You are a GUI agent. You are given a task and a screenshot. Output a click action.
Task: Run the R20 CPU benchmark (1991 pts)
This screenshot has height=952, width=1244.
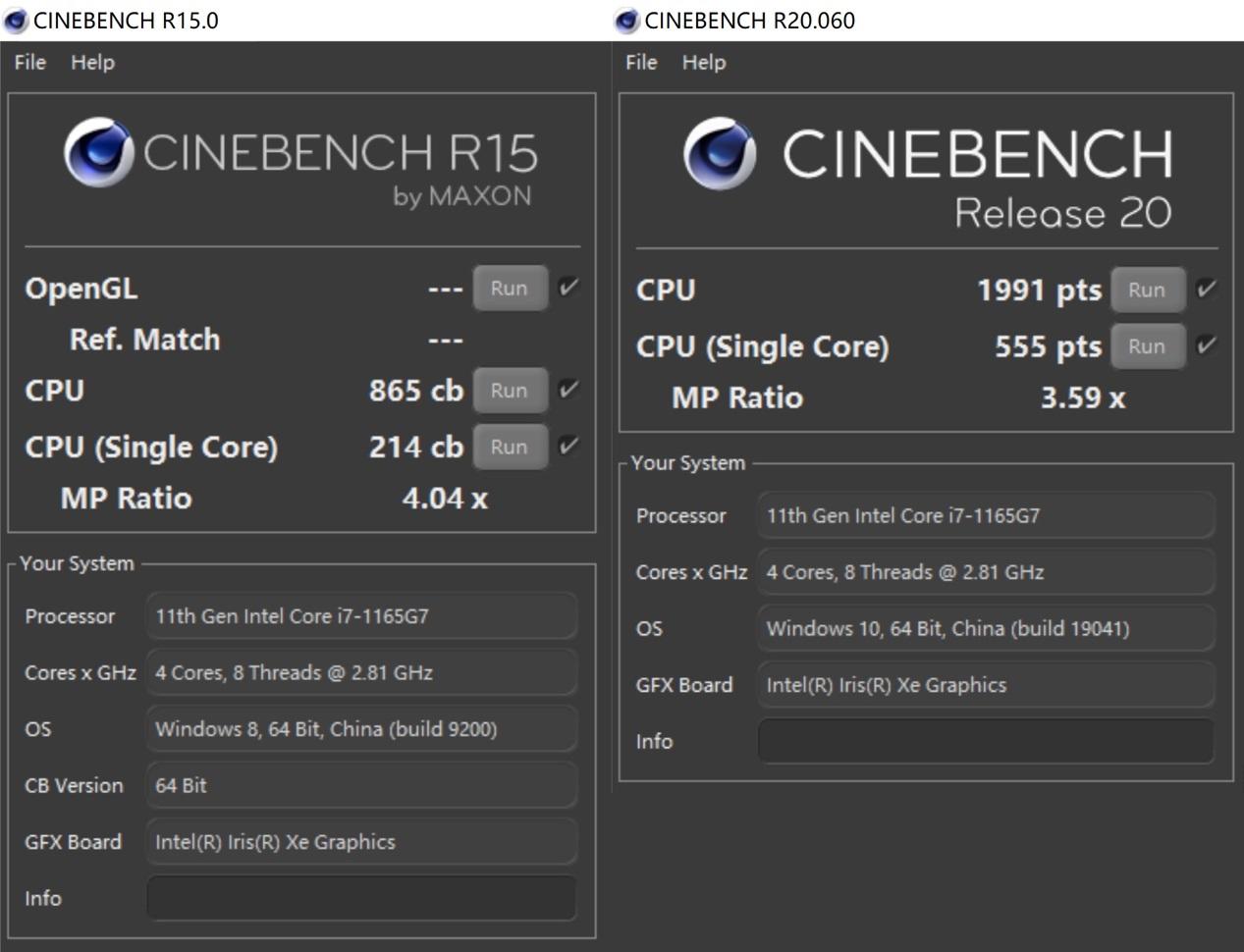1147,291
